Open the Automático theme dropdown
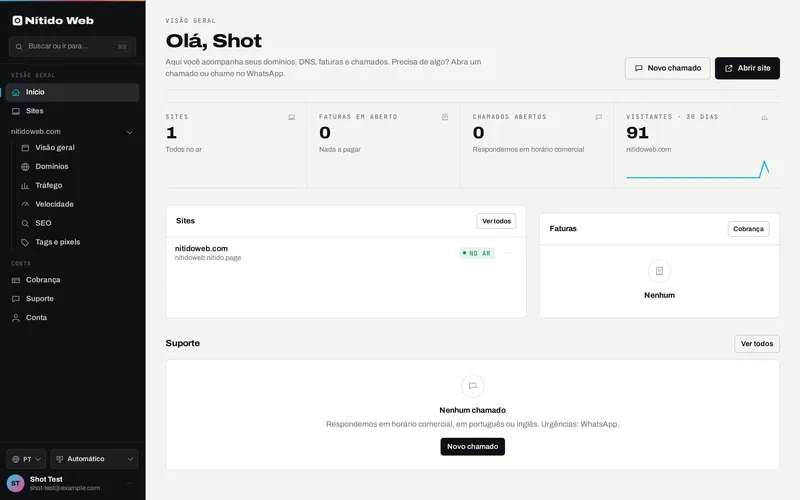Image resolution: width=800 pixels, height=500 pixels. 94,459
